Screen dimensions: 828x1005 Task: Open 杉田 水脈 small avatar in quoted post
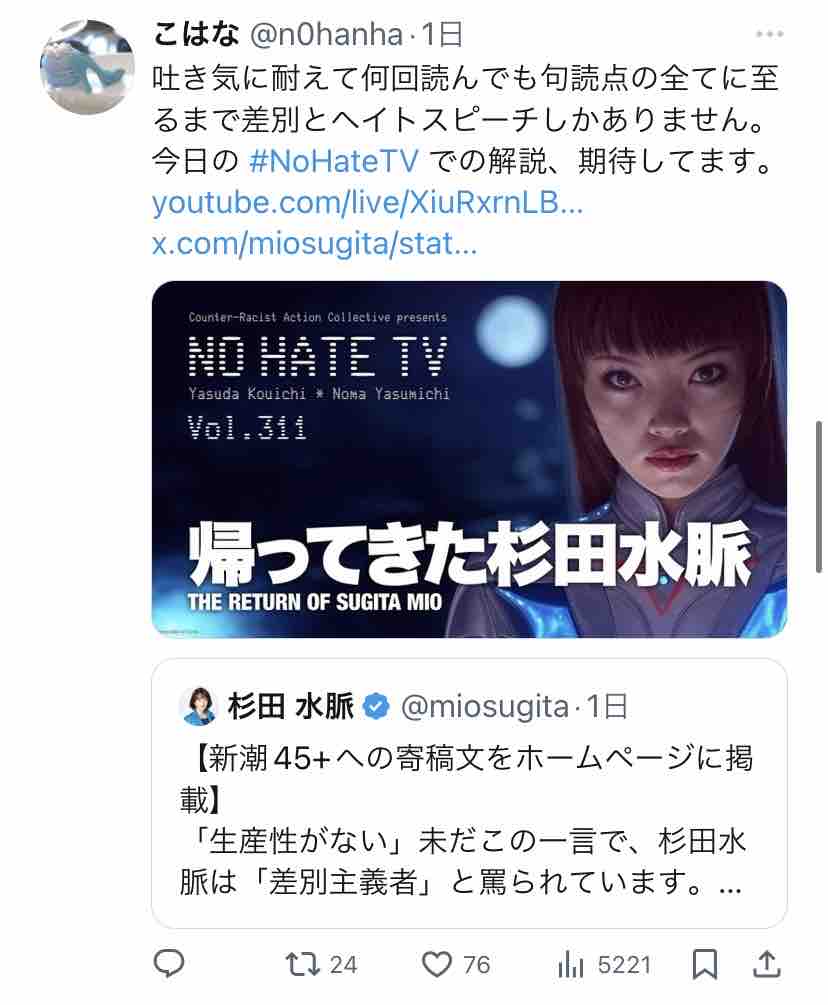click(x=199, y=706)
